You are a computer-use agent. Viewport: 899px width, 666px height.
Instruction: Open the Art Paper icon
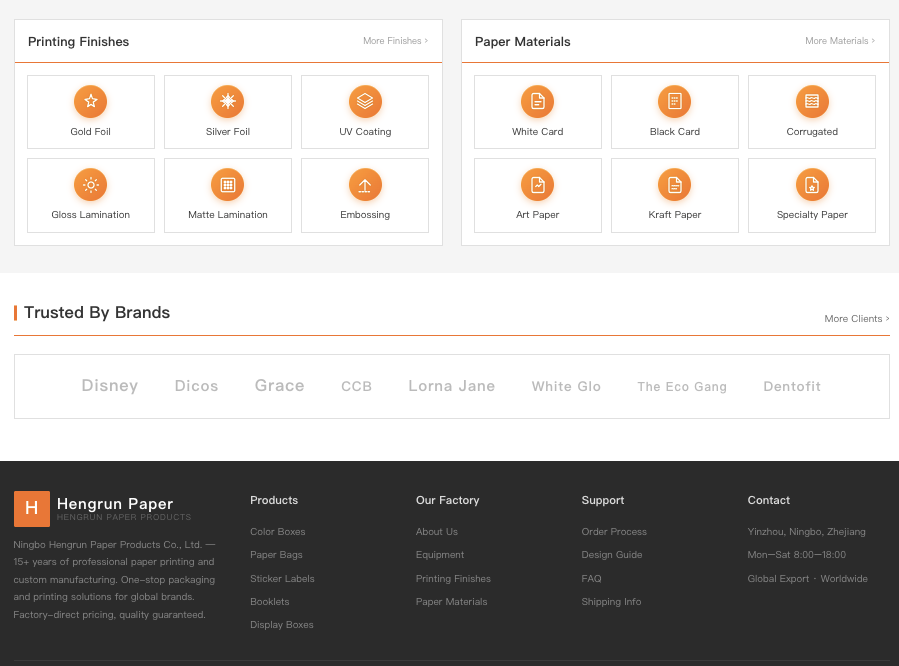[537, 185]
